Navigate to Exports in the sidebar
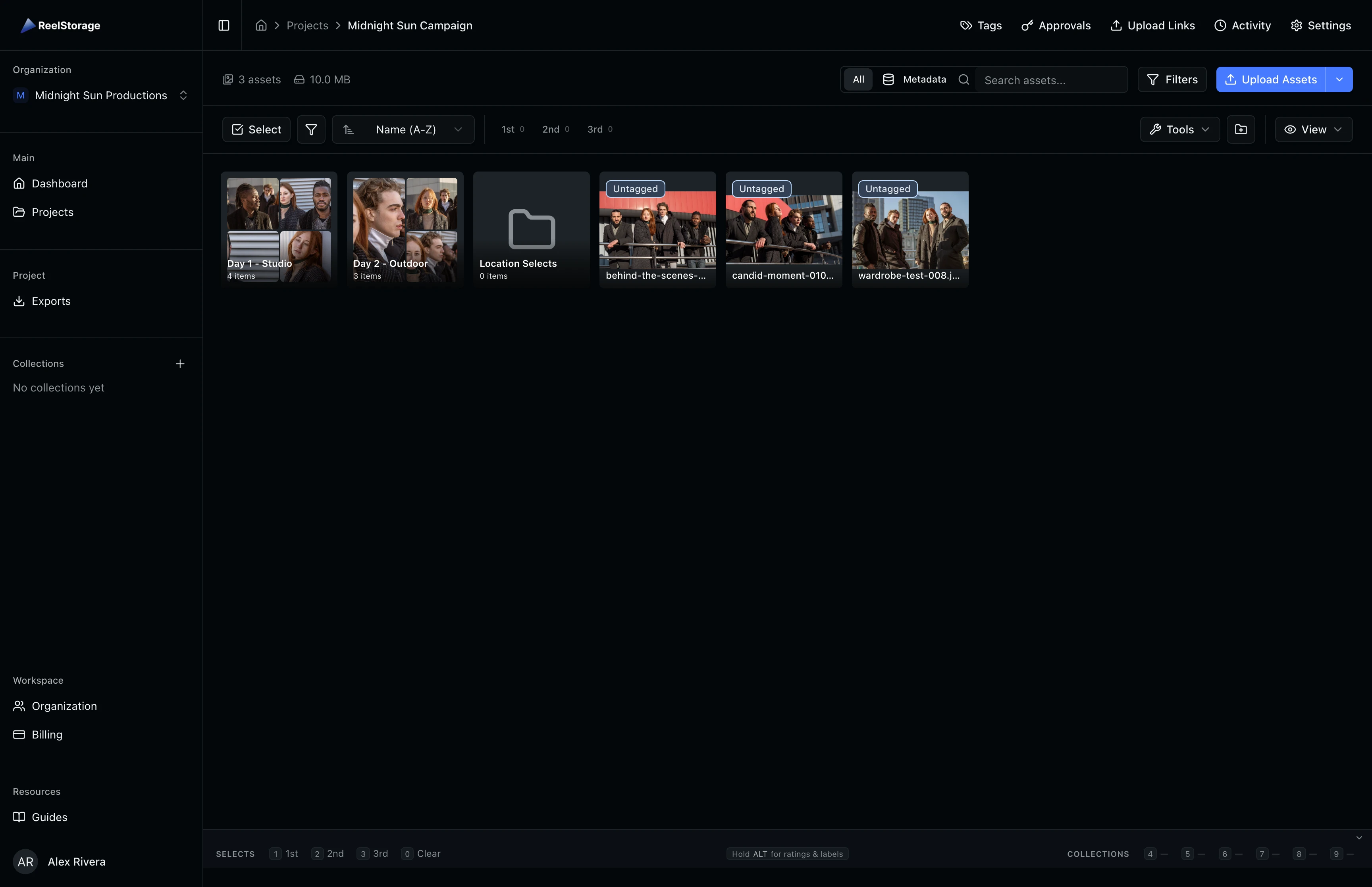The width and height of the screenshot is (1372, 887). 51,301
